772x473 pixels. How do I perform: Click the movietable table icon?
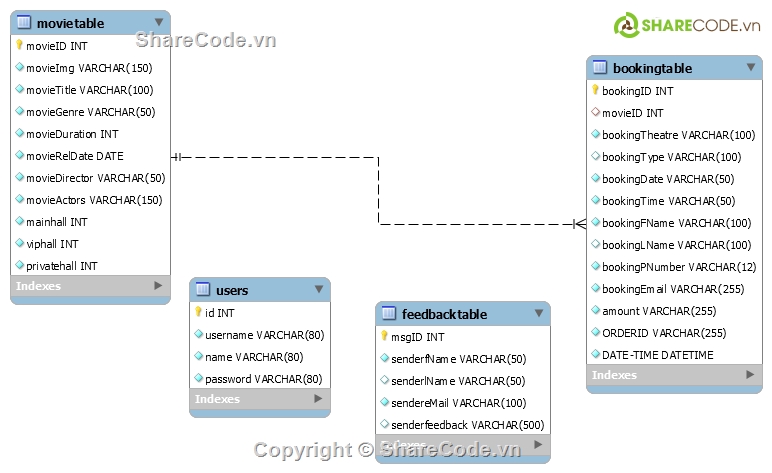pyautogui.click(x=24, y=23)
